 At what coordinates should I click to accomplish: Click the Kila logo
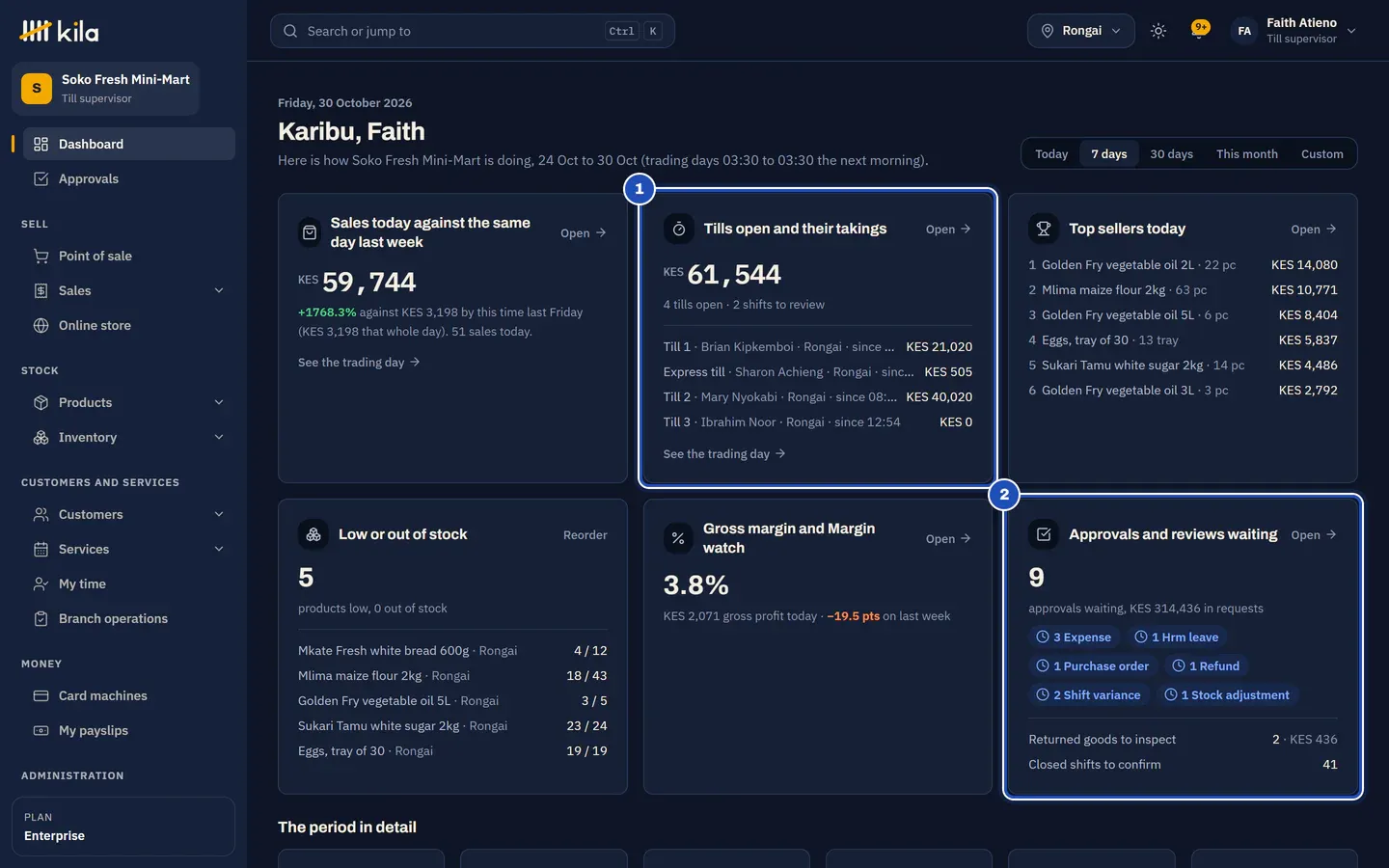(x=59, y=31)
